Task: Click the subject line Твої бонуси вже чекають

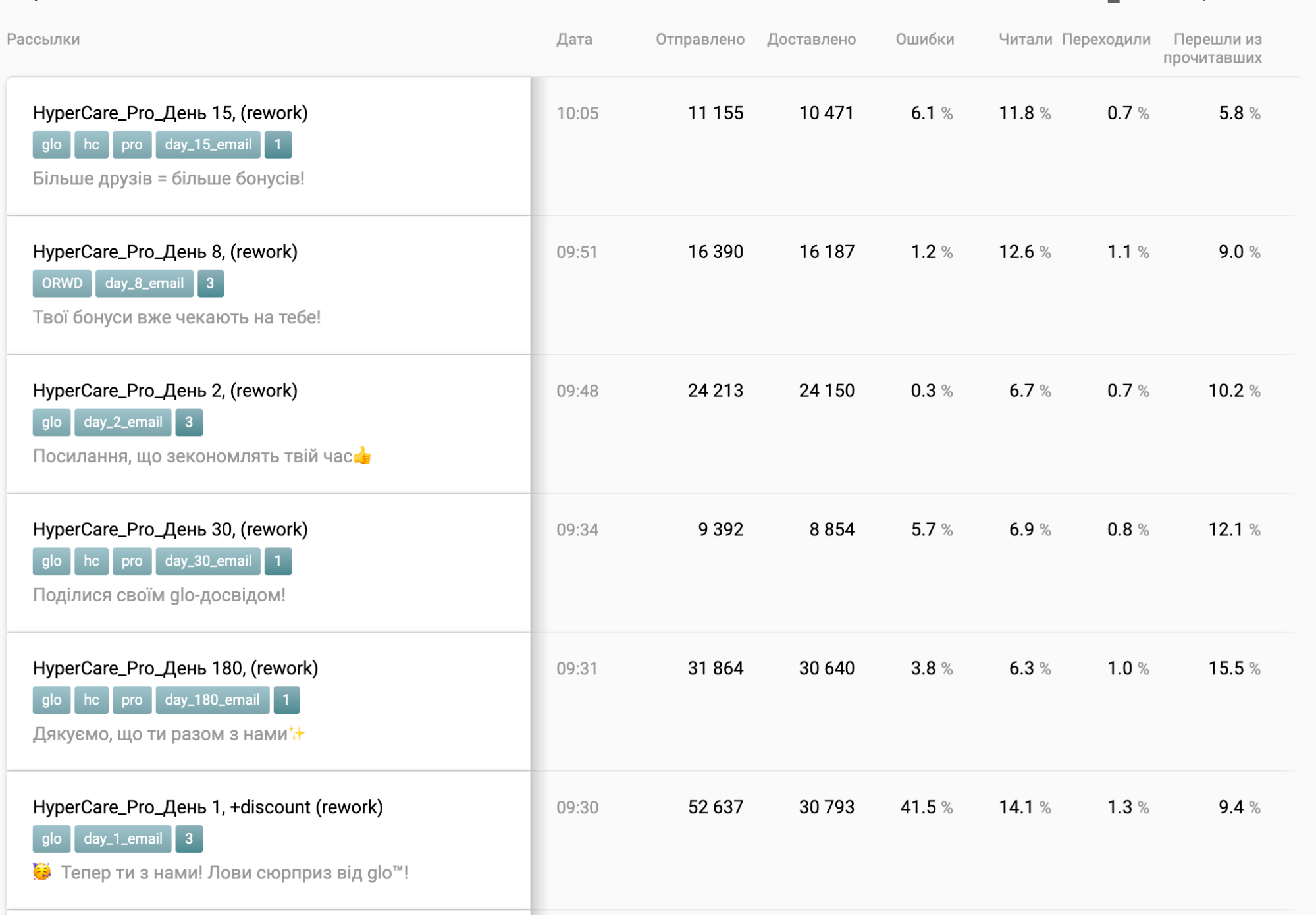Action: coord(176,318)
